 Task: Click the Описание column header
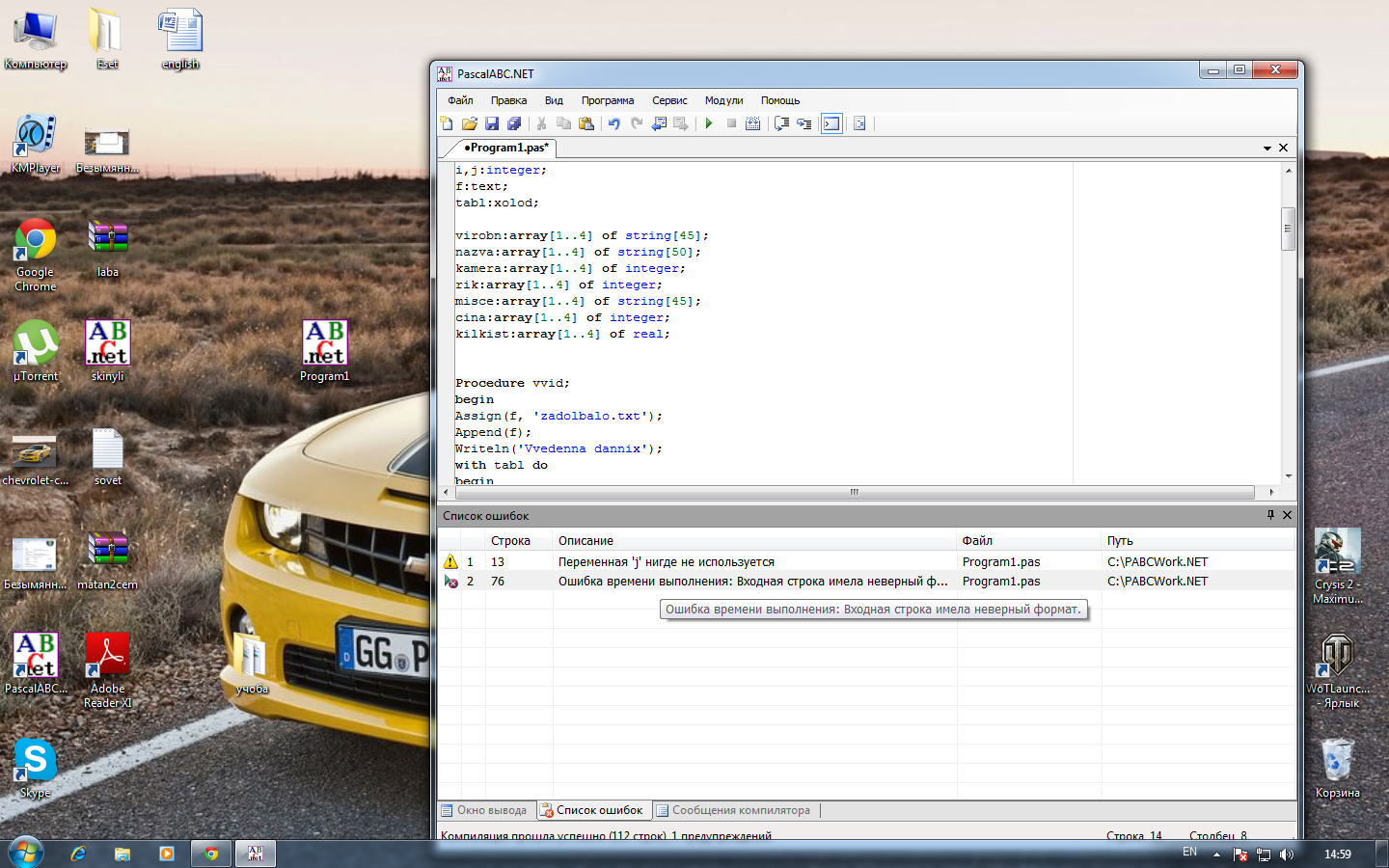click(x=586, y=541)
